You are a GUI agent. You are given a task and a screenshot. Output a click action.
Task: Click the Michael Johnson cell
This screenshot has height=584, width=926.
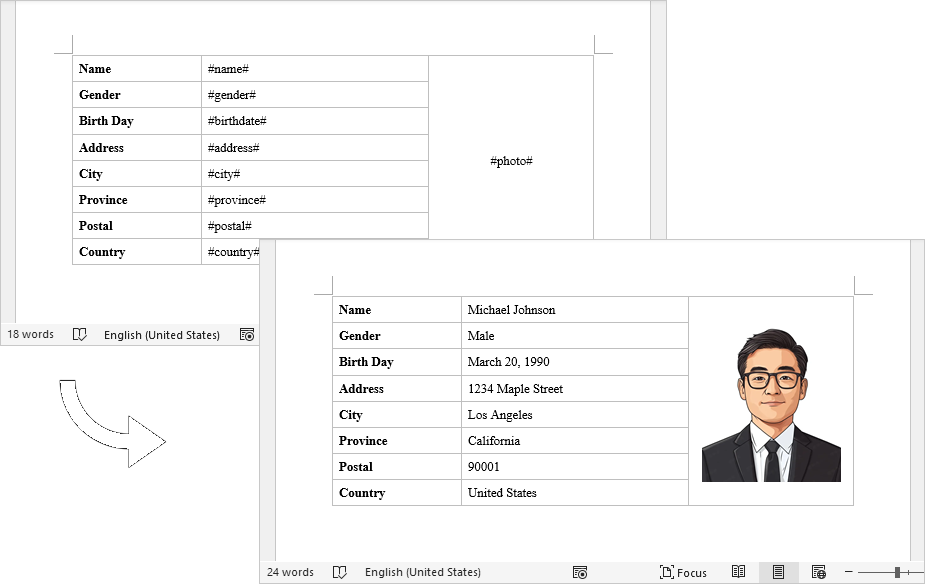click(x=575, y=309)
